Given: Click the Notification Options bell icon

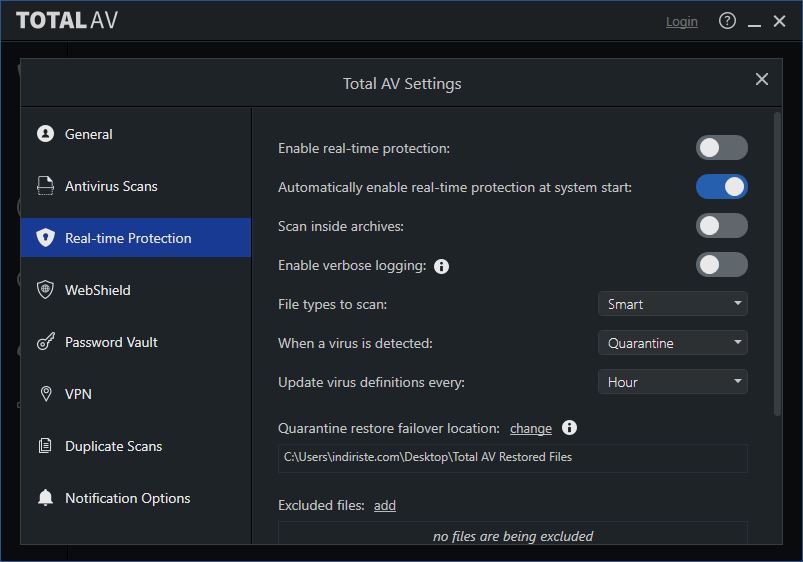Looking at the screenshot, I should [46, 497].
